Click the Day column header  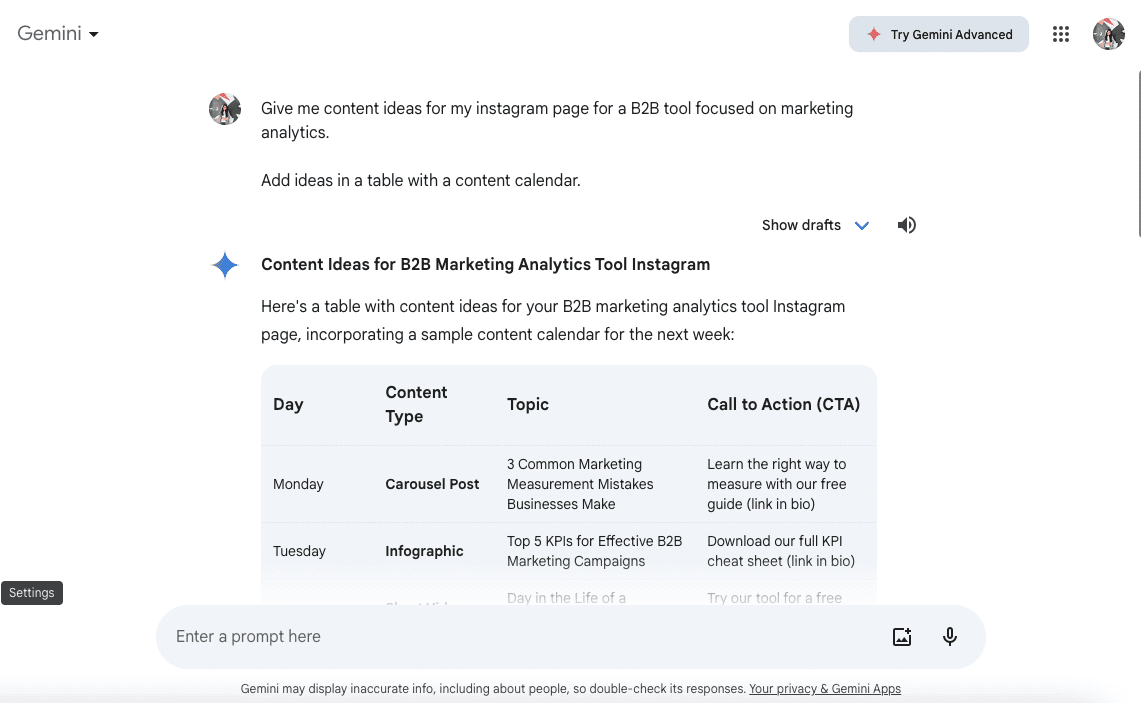pos(288,404)
